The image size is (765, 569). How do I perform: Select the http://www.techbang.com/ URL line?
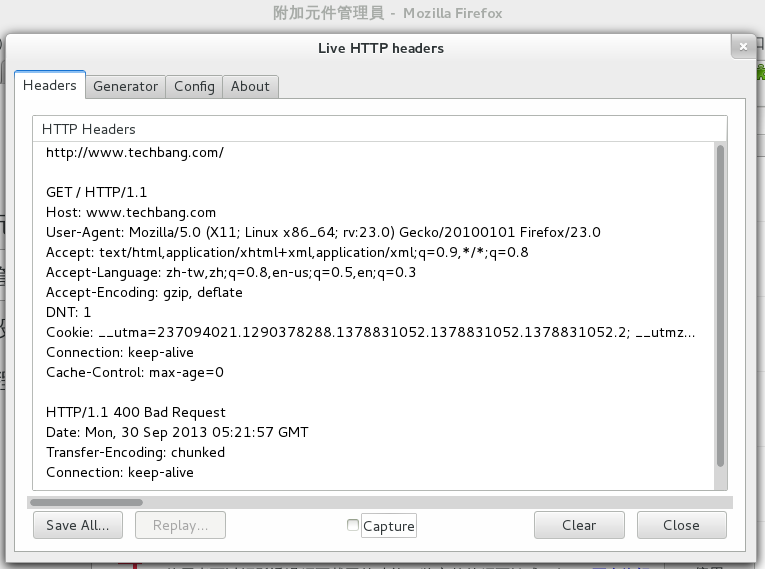[135, 153]
